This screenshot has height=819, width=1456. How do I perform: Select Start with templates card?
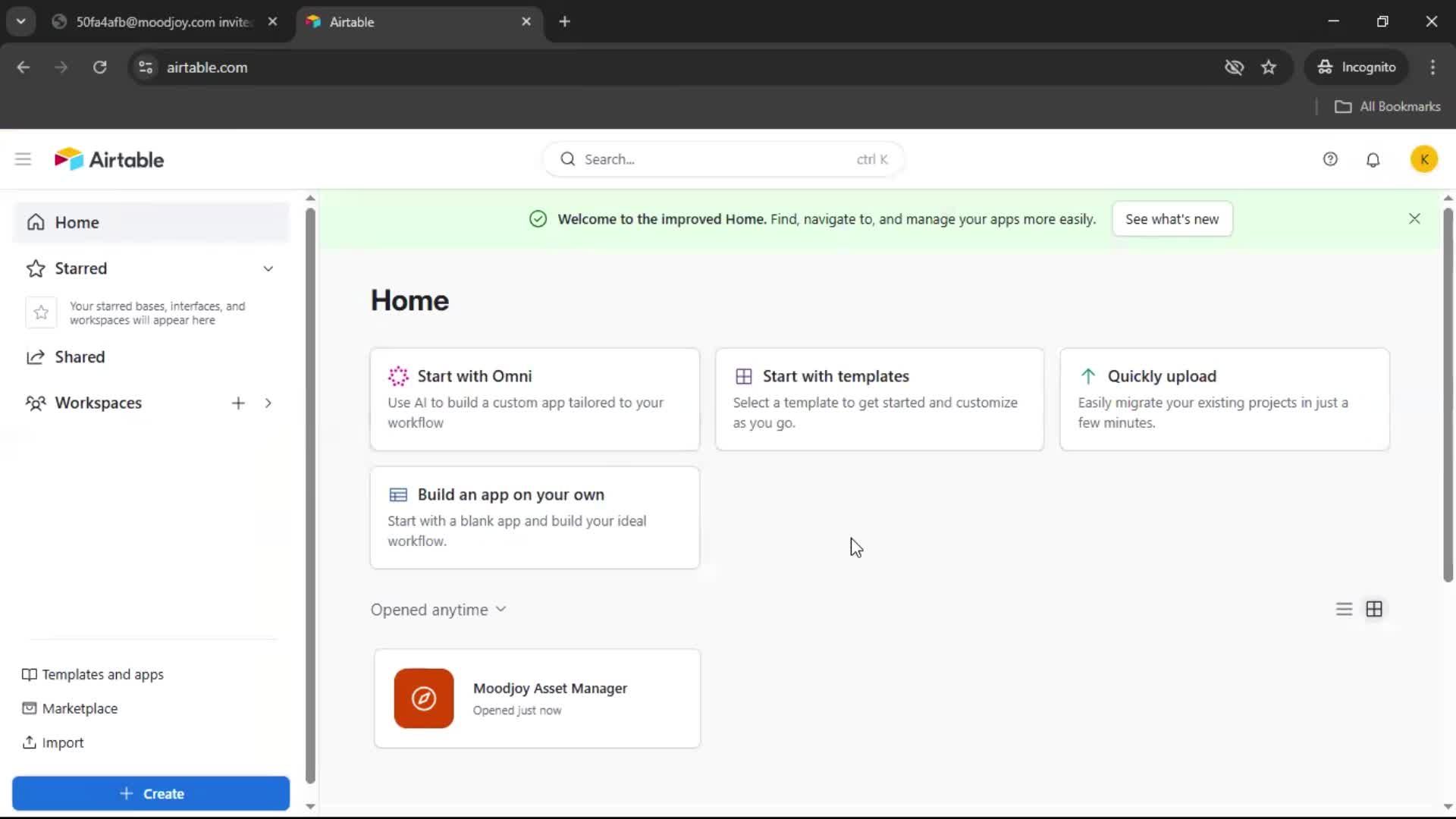pos(880,399)
